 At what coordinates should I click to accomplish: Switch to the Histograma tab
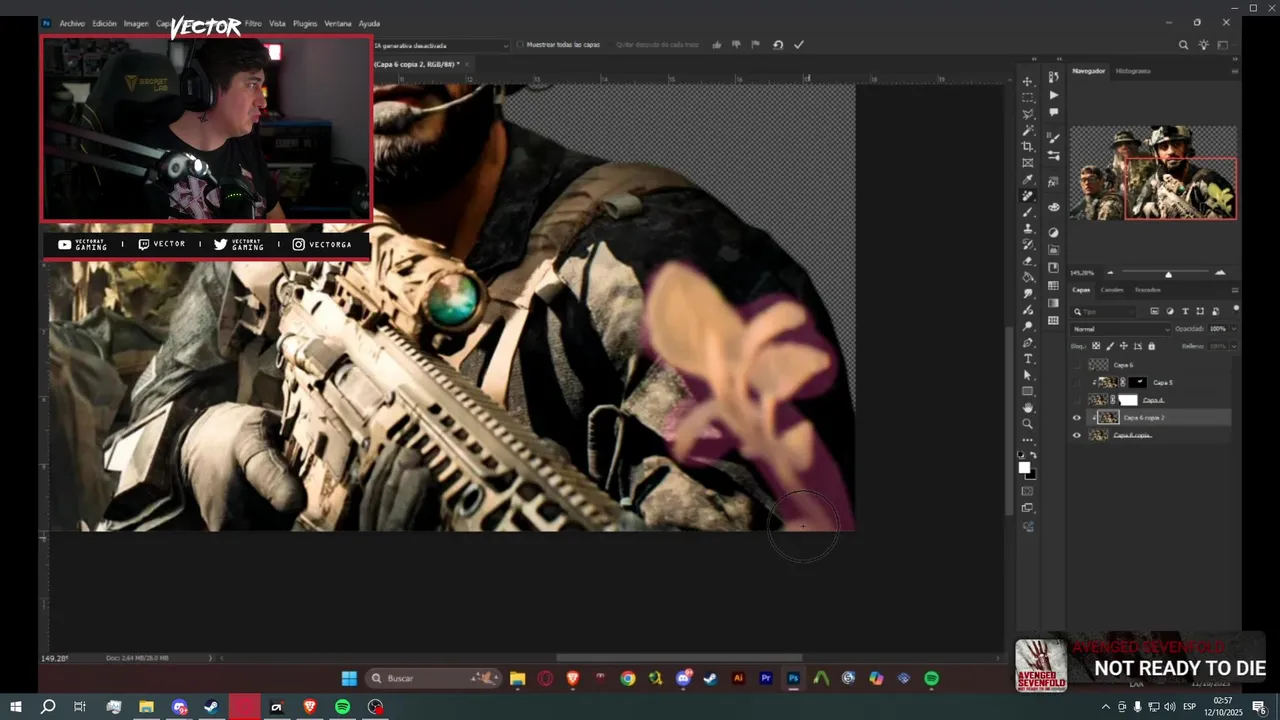click(1133, 71)
